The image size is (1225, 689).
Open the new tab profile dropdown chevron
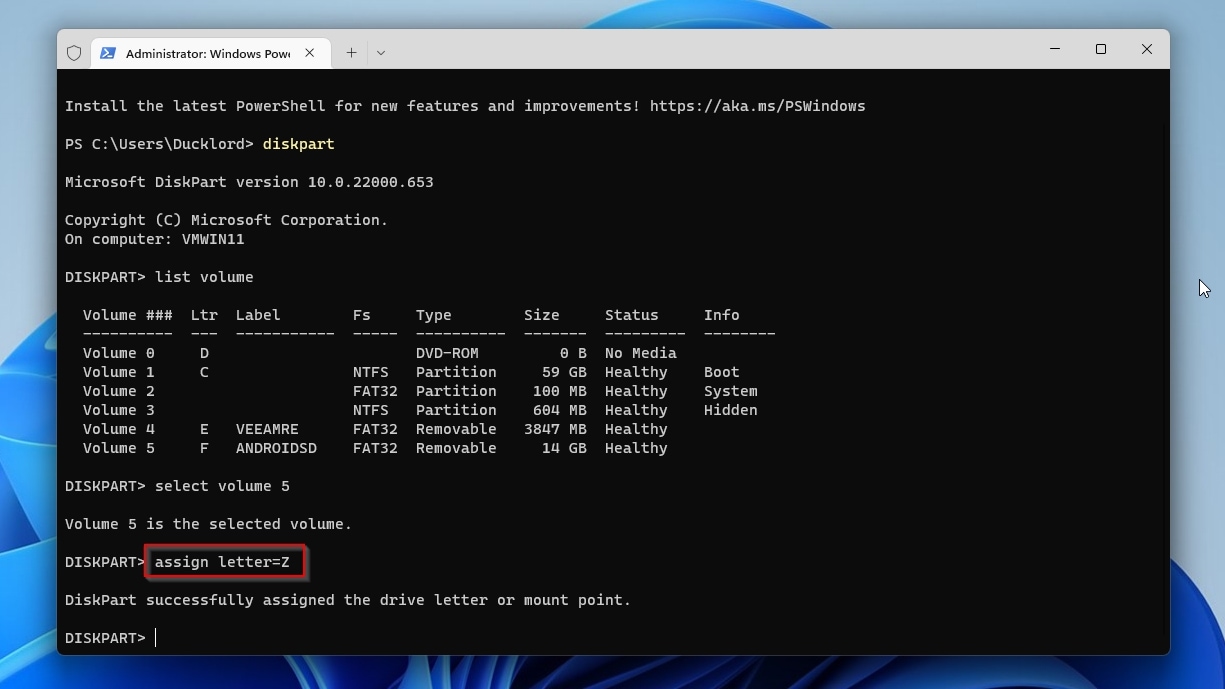pos(381,52)
